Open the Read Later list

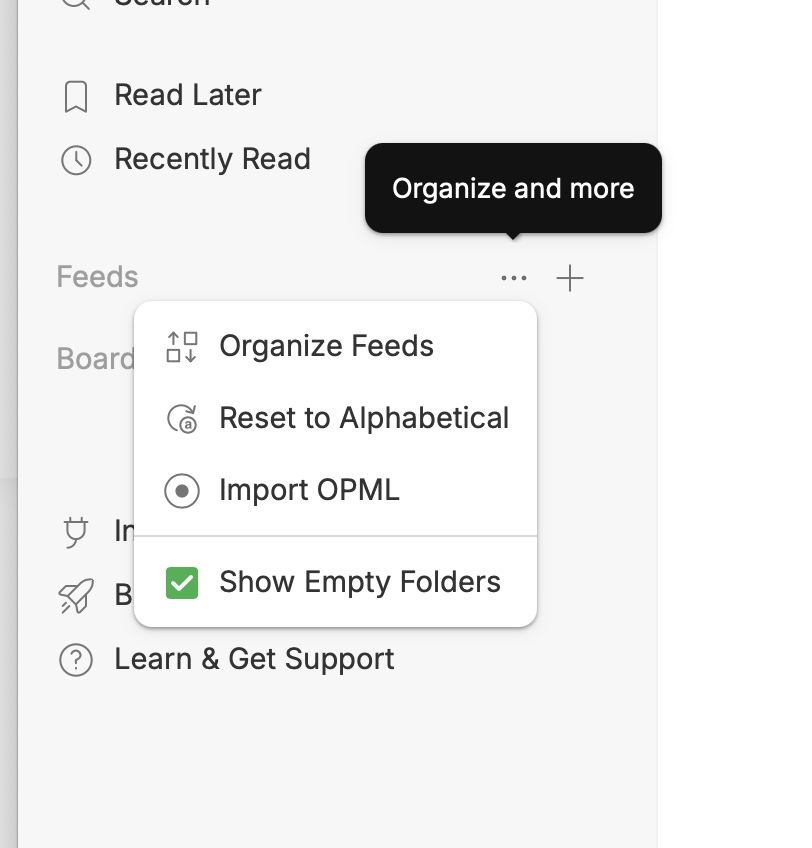188,95
